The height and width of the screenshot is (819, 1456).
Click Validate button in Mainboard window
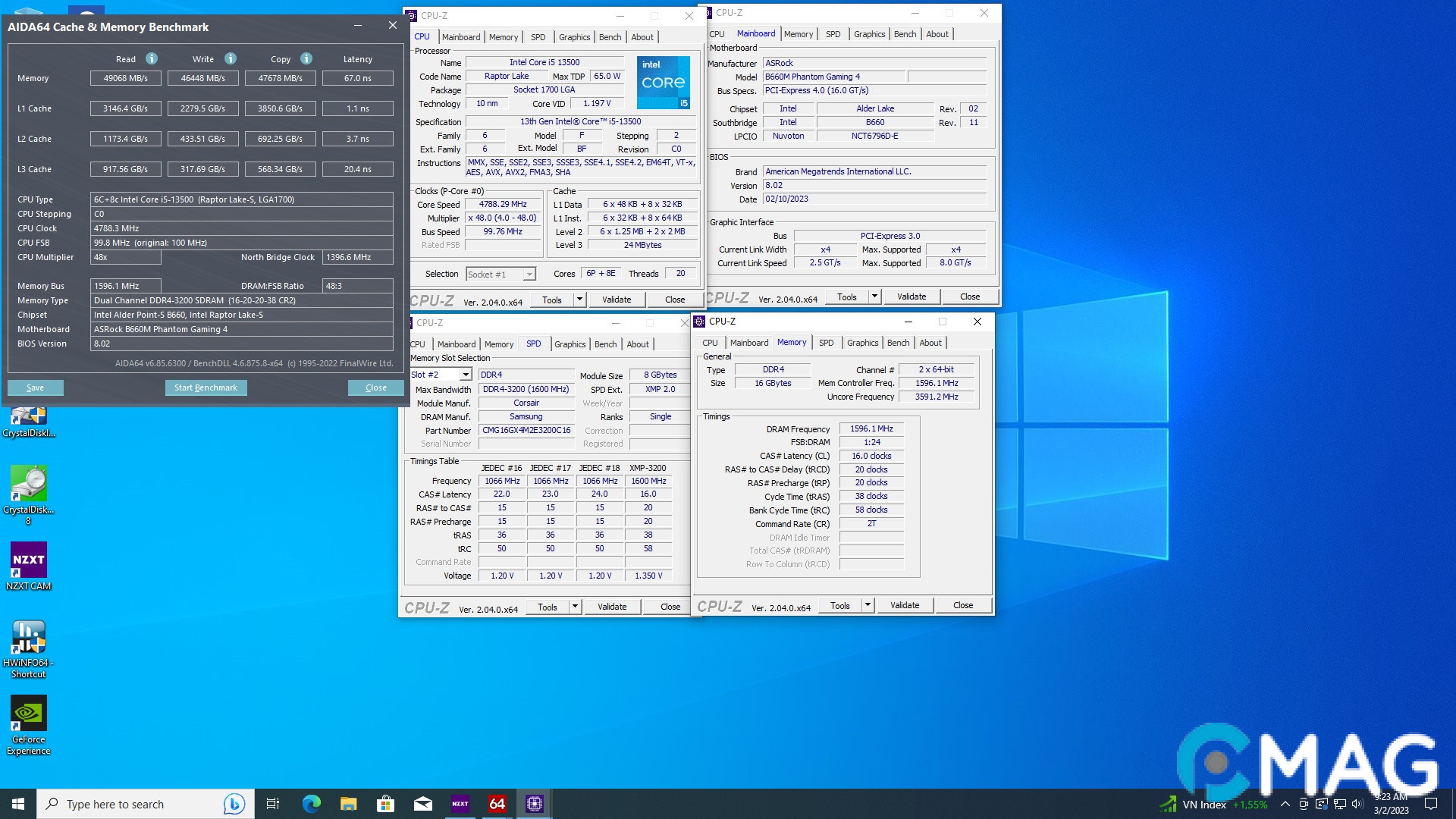click(911, 297)
